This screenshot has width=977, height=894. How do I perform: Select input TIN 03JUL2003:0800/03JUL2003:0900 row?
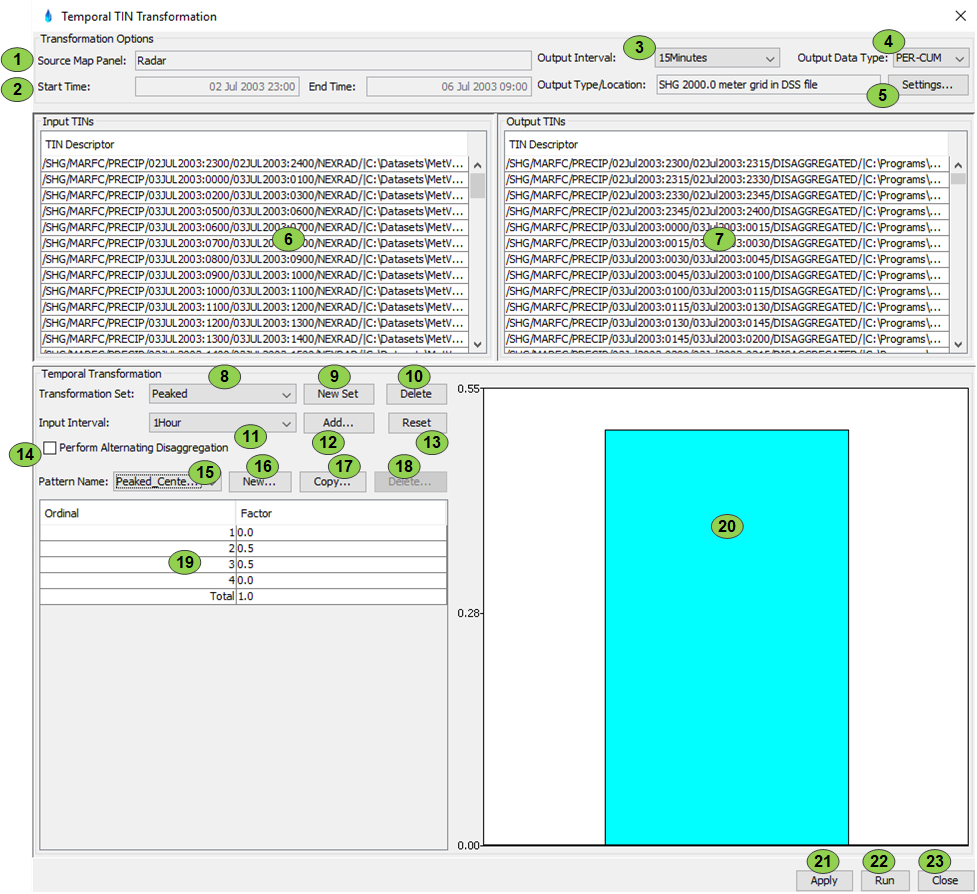(254, 259)
